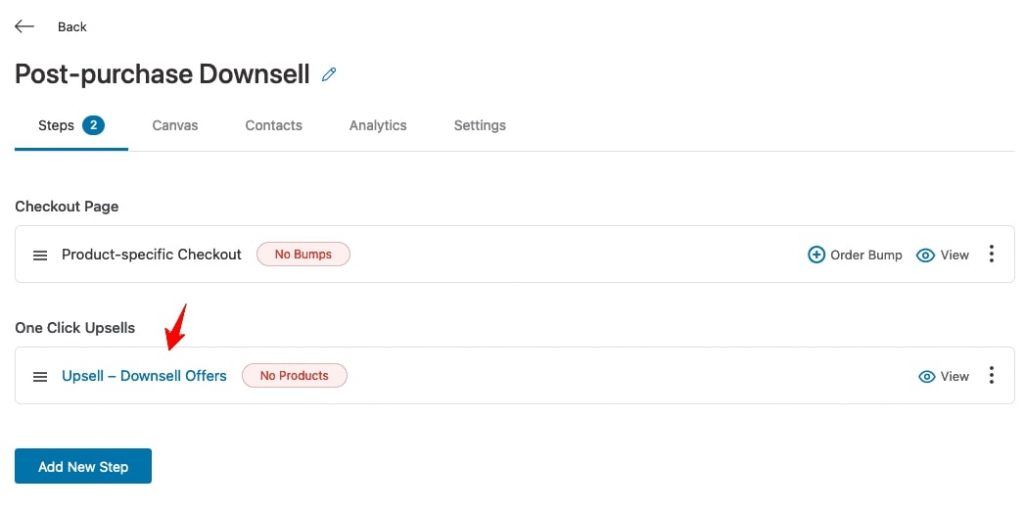Click the plus icon beside Order Bump
This screenshot has height=512, width=1024.
816,255
